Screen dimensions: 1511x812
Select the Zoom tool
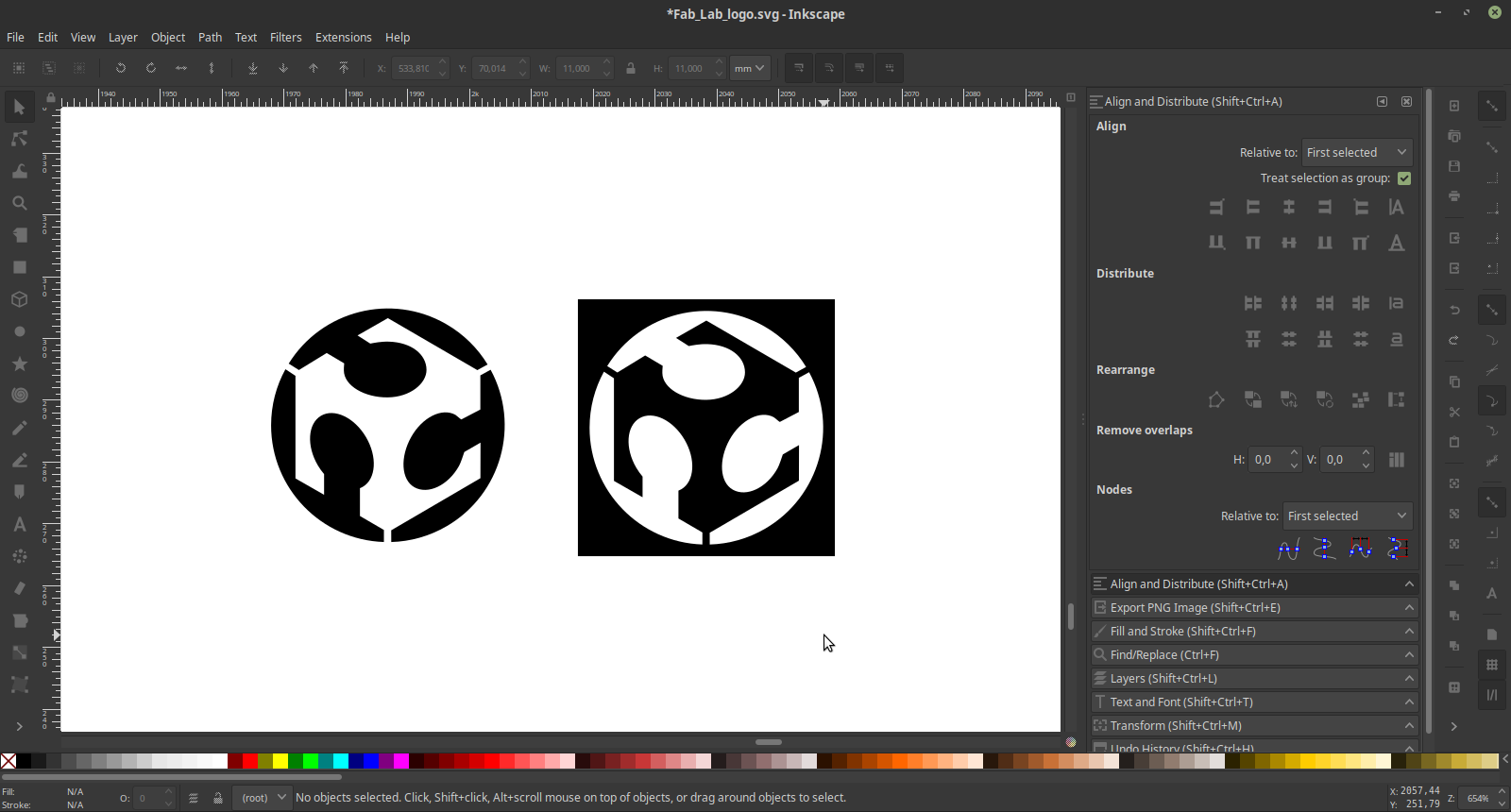pyautogui.click(x=19, y=203)
